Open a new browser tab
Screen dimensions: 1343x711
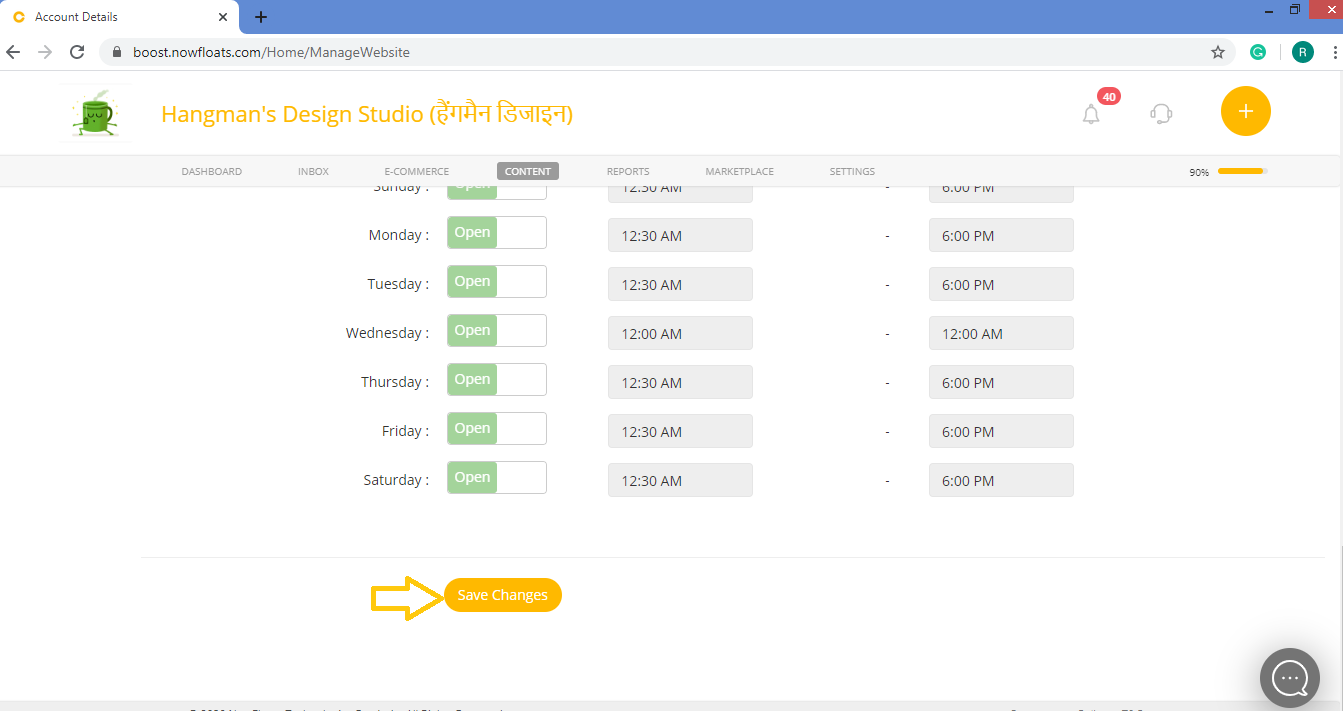(261, 17)
